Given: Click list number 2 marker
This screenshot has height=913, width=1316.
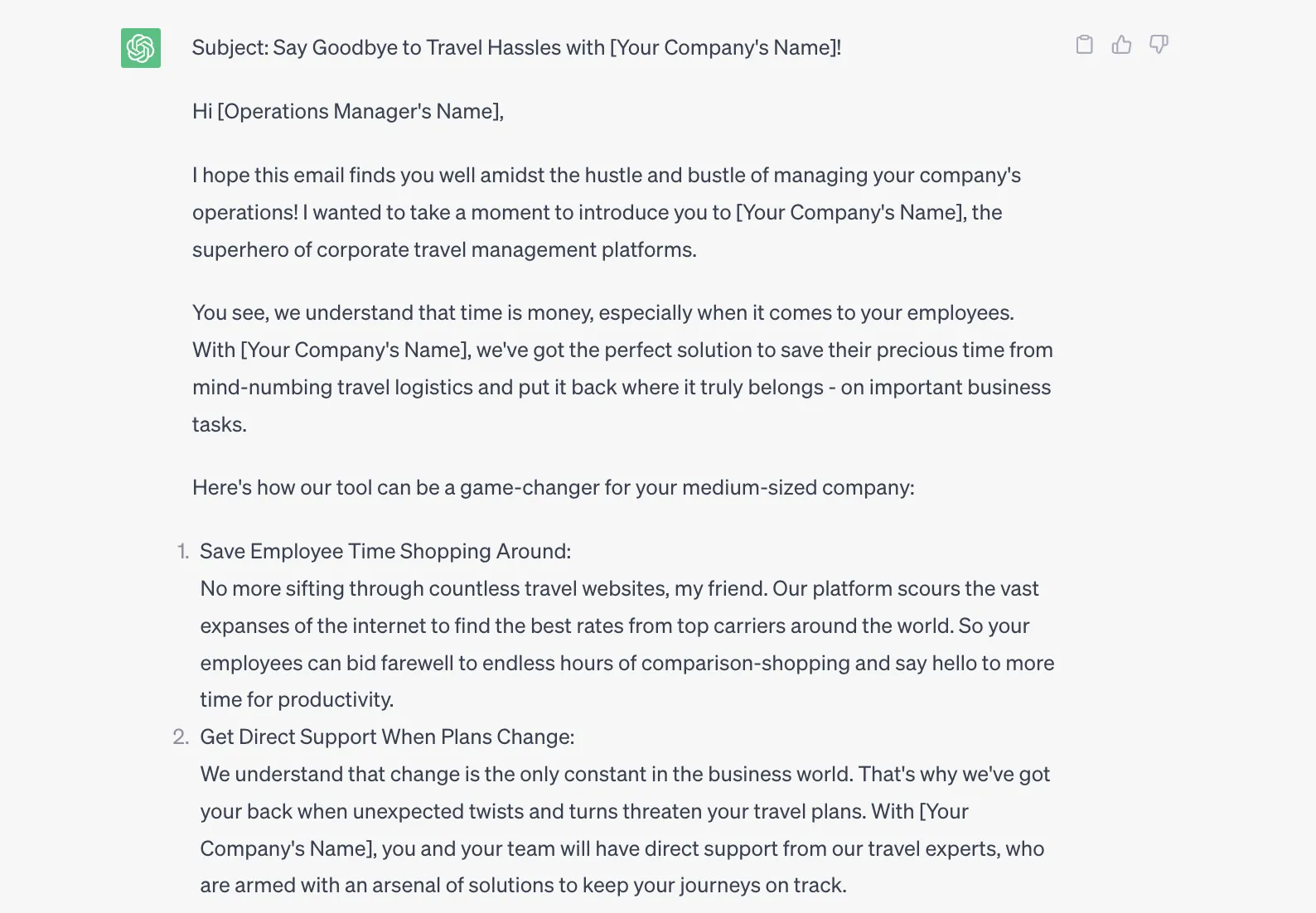Looking at the screenshot, I should 181,737.
